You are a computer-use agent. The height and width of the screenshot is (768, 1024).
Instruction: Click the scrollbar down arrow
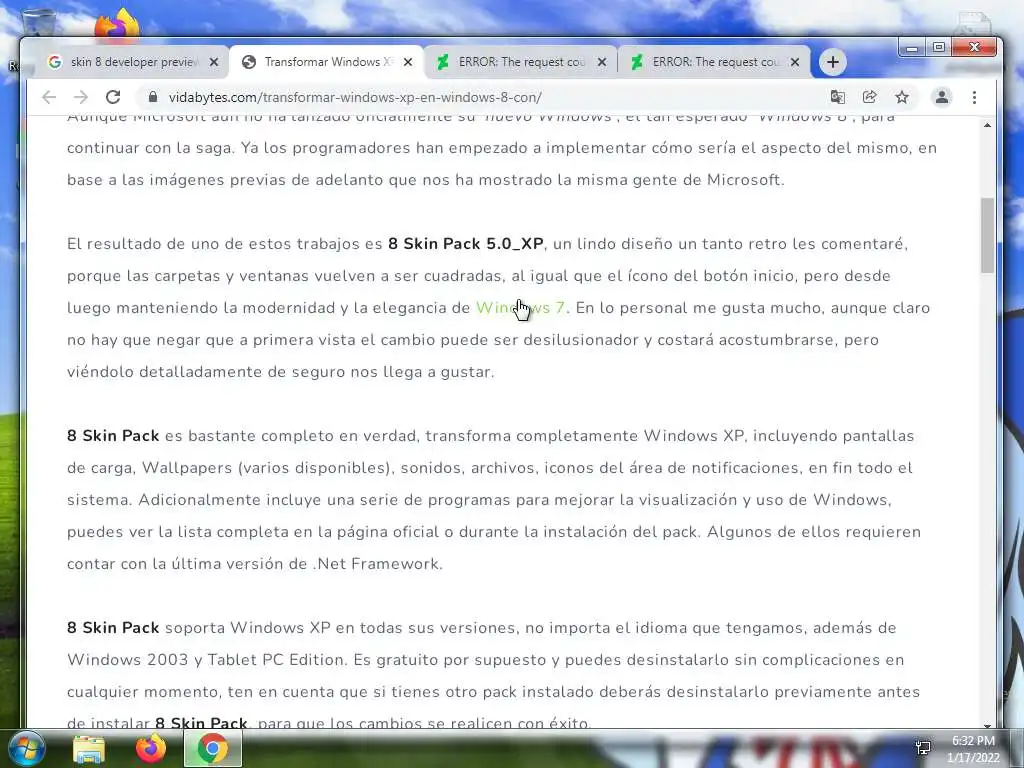point(987,724)
